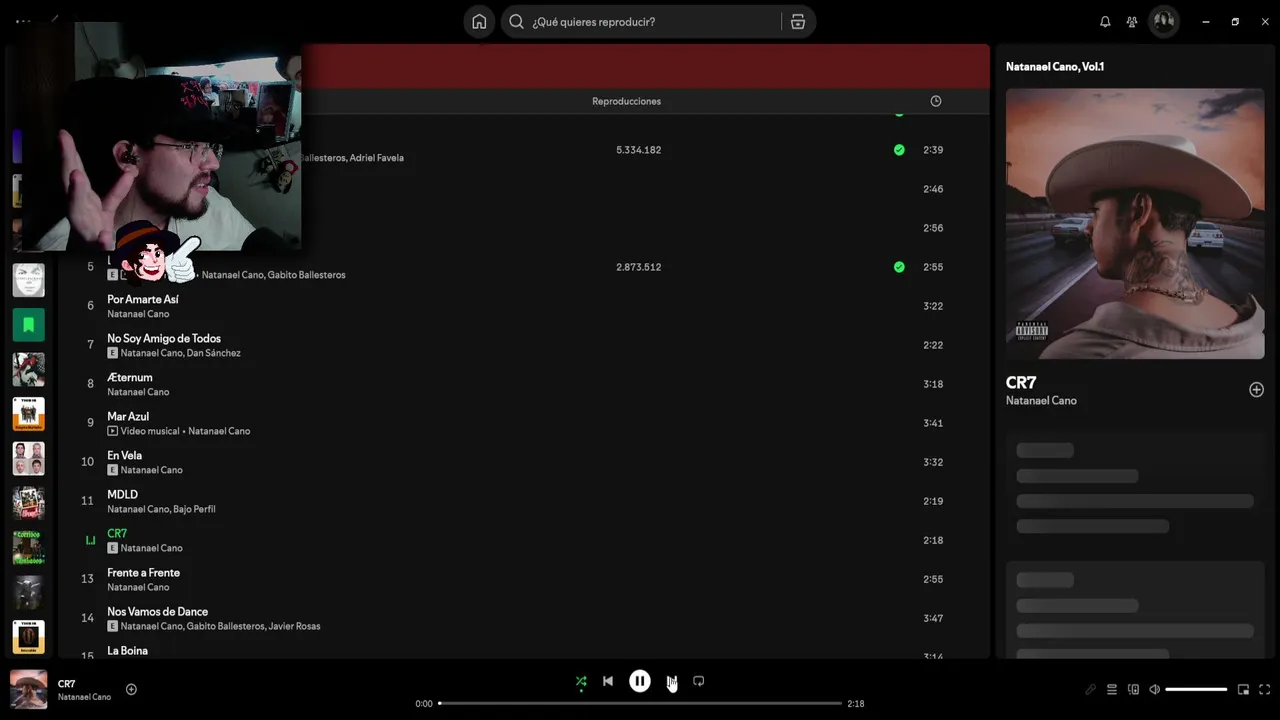Go to Spotify Home
Image resolution: width=1280 pixels, height=720 pixels.
[479, 22]
